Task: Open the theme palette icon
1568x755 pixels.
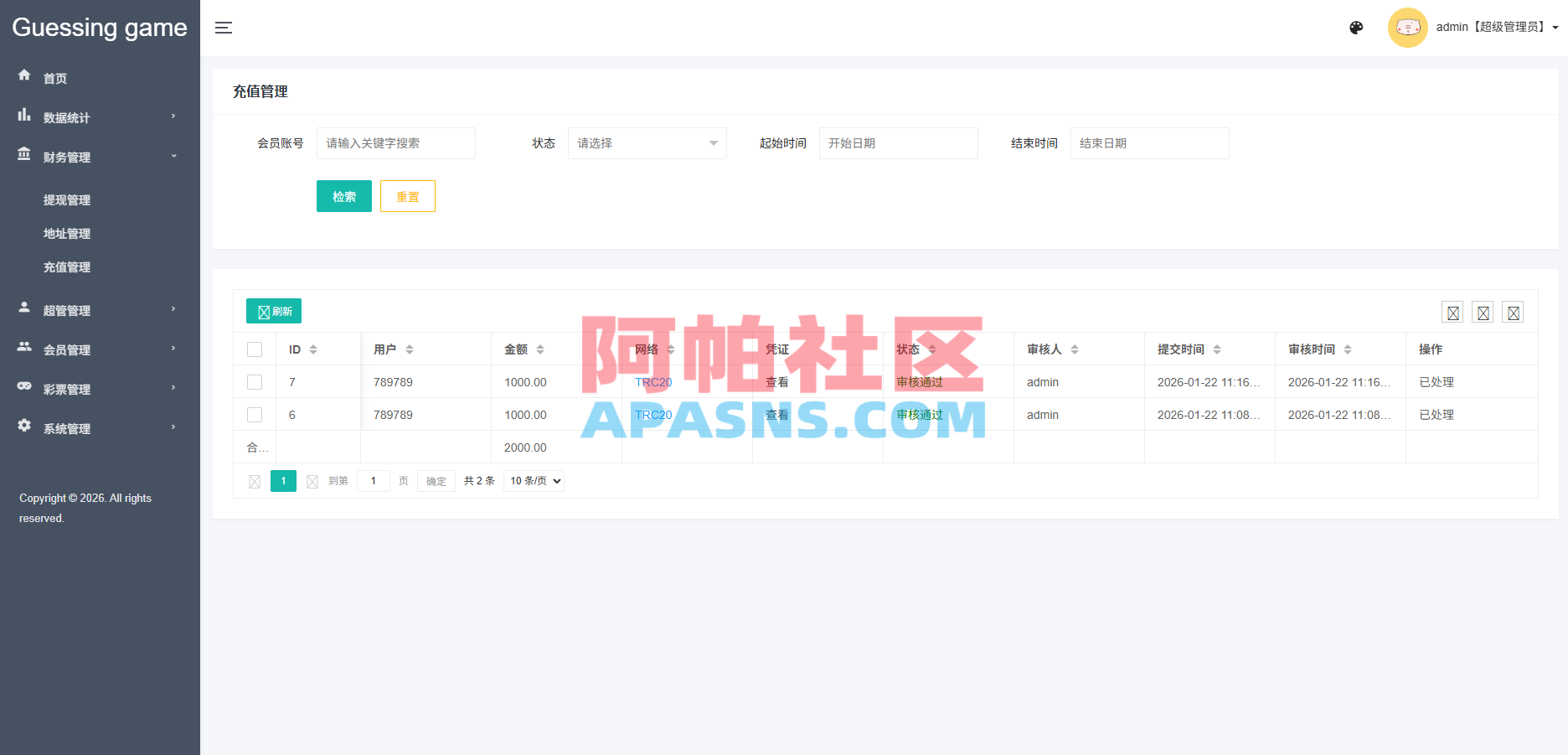Action: tap(1356, 28)
